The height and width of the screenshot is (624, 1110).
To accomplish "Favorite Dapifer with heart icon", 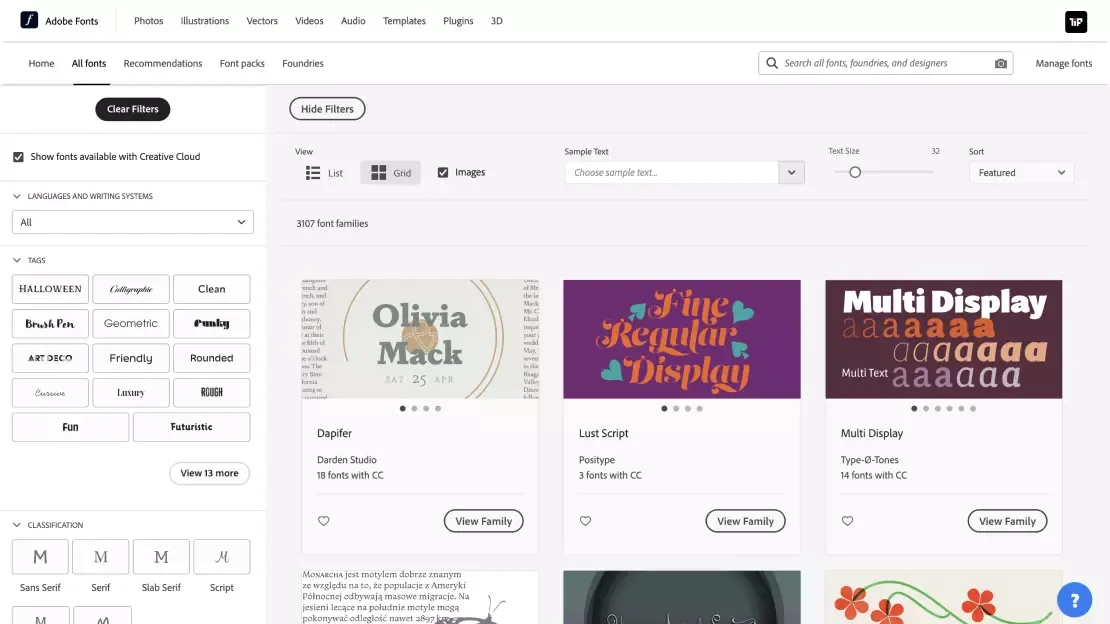I will [324, 521].
